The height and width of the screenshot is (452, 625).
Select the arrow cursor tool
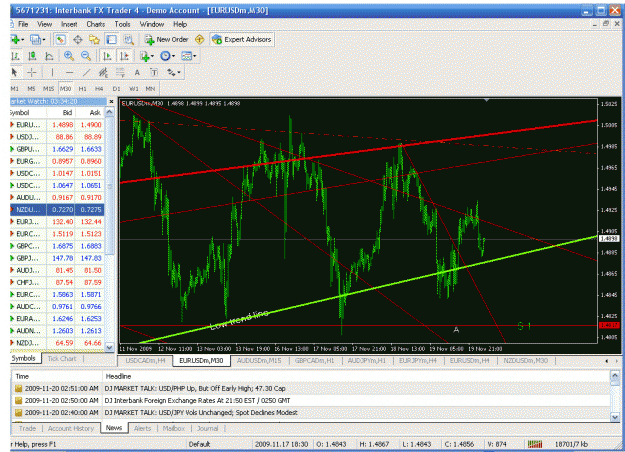click(x=15, y=73)
